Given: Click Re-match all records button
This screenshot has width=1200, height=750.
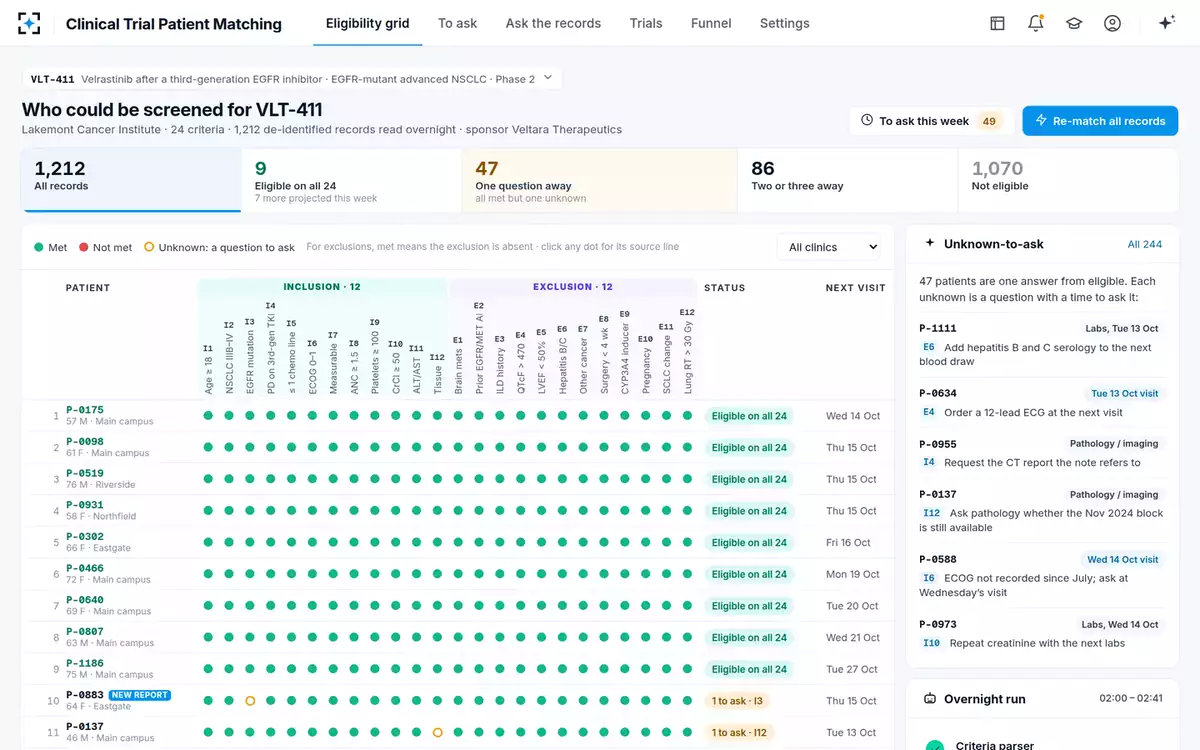Looking at the screenshot, I should 1100,121.
